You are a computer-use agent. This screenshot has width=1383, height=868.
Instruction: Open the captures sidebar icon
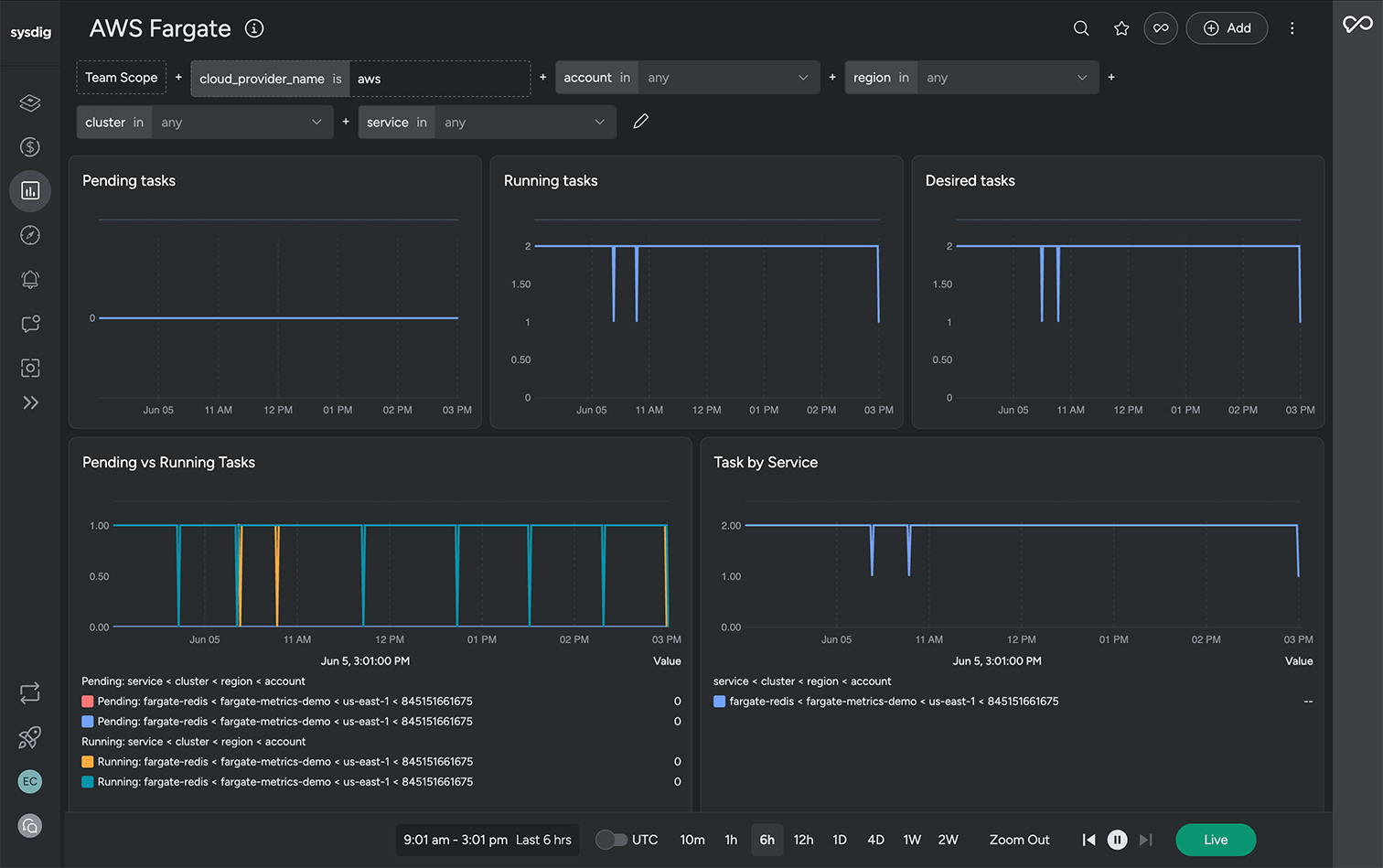(30, 368)
